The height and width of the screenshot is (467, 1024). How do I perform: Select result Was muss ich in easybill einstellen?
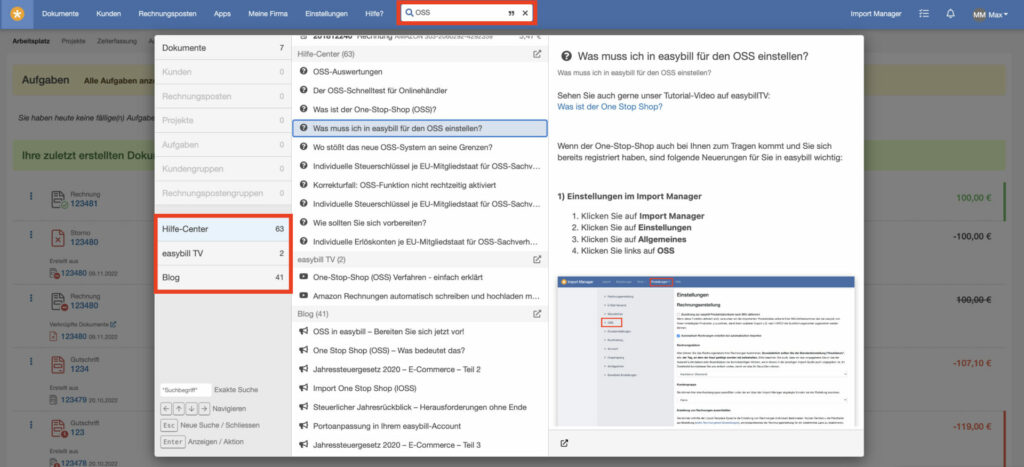point(420,128)
